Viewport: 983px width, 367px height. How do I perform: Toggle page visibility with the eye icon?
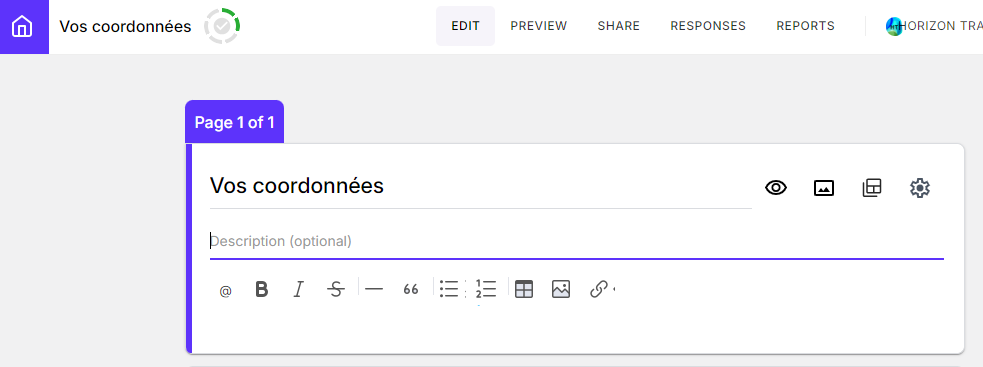pos(776,188)
